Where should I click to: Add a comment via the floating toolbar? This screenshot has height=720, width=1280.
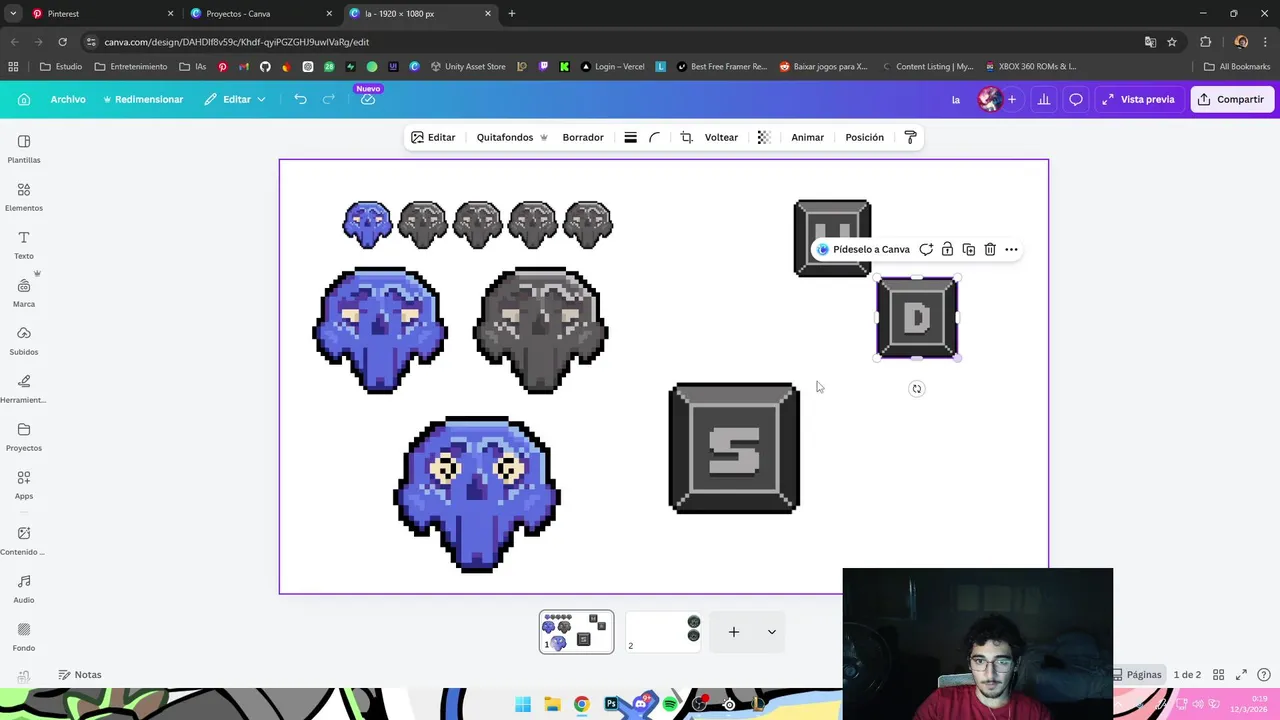[x=926, y=249]
